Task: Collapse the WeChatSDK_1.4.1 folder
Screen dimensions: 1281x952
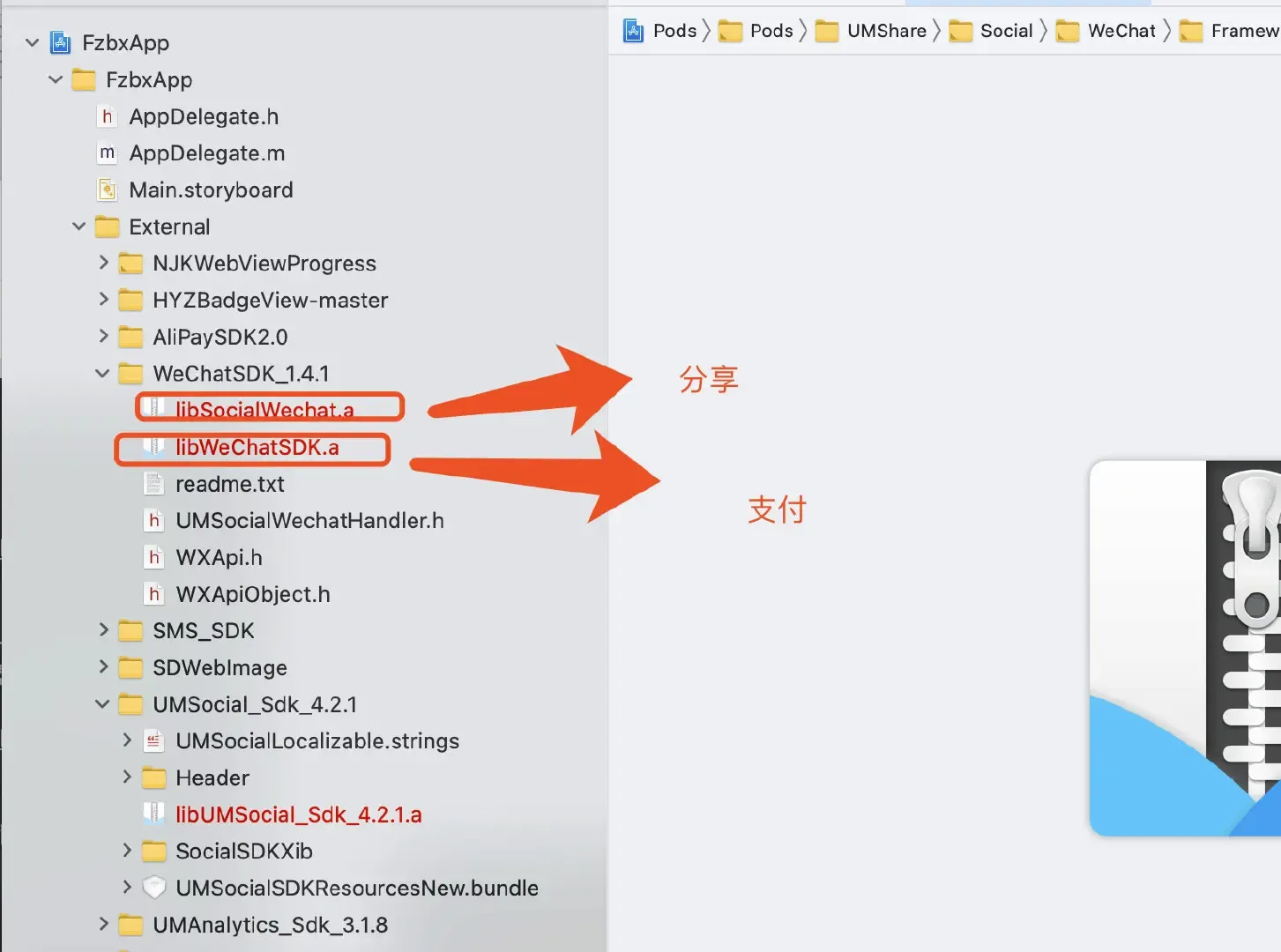Action: click(x=102, y=374)
